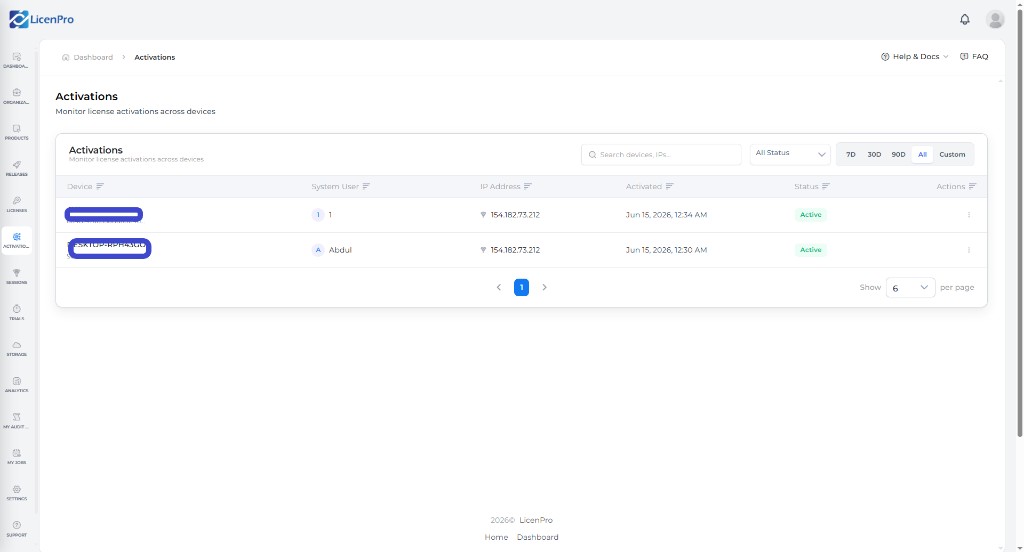This screenshot has width=1024, height=552.
Task: Open Releases in the sidebar
Action: pyautogui.click(x=16, y=169)
